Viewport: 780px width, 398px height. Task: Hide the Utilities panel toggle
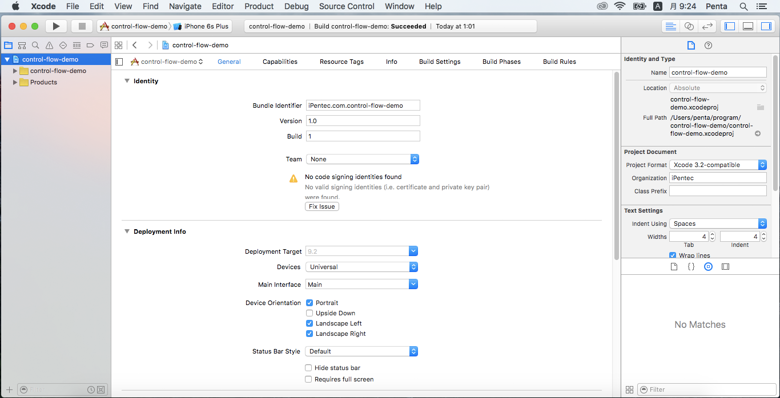[766, 26]
